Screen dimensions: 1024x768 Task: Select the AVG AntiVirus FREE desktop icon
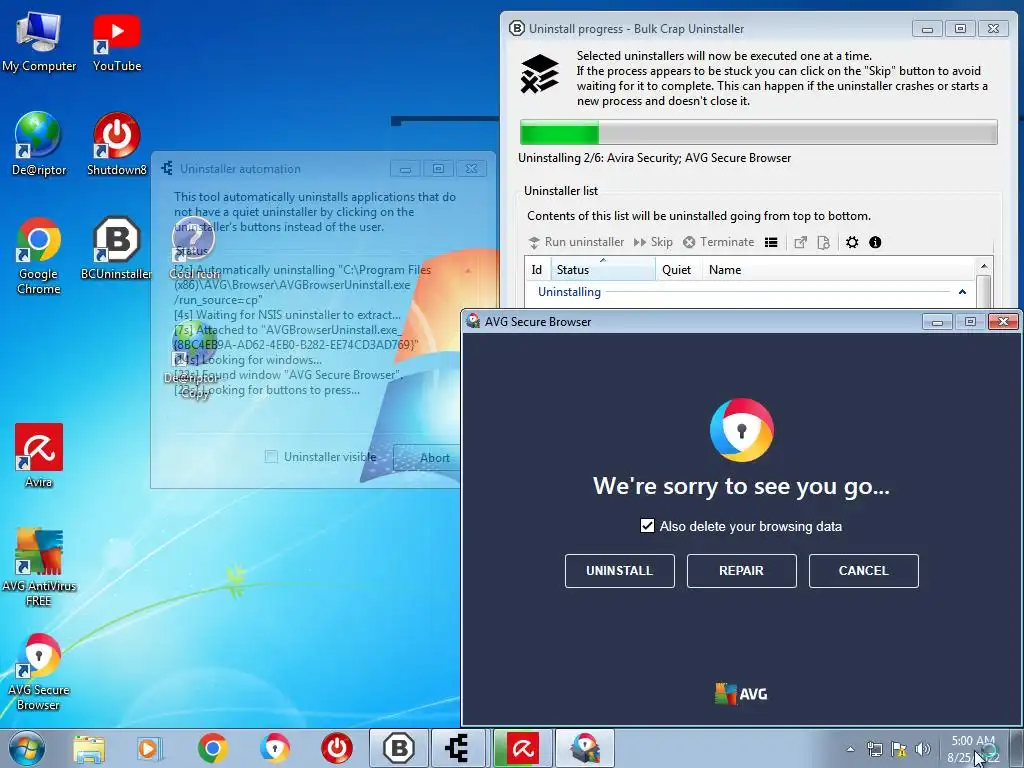point(39,568)
